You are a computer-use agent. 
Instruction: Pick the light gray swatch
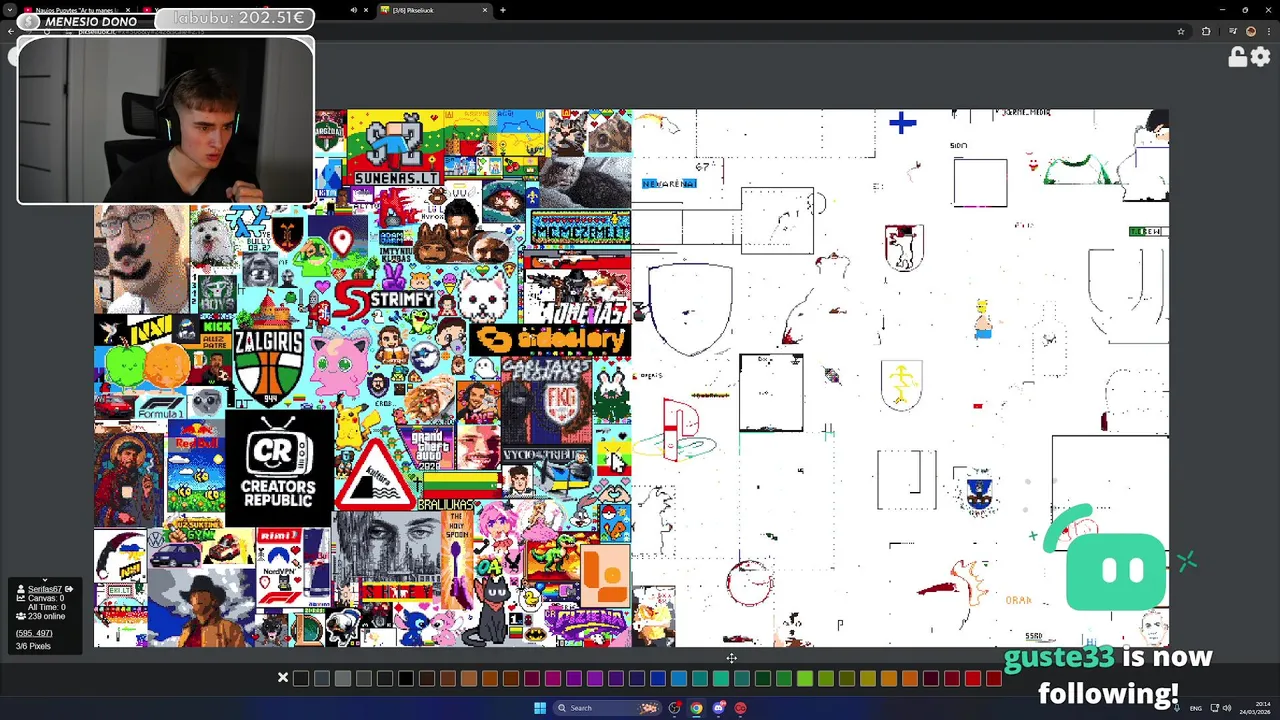coord(342,679)
